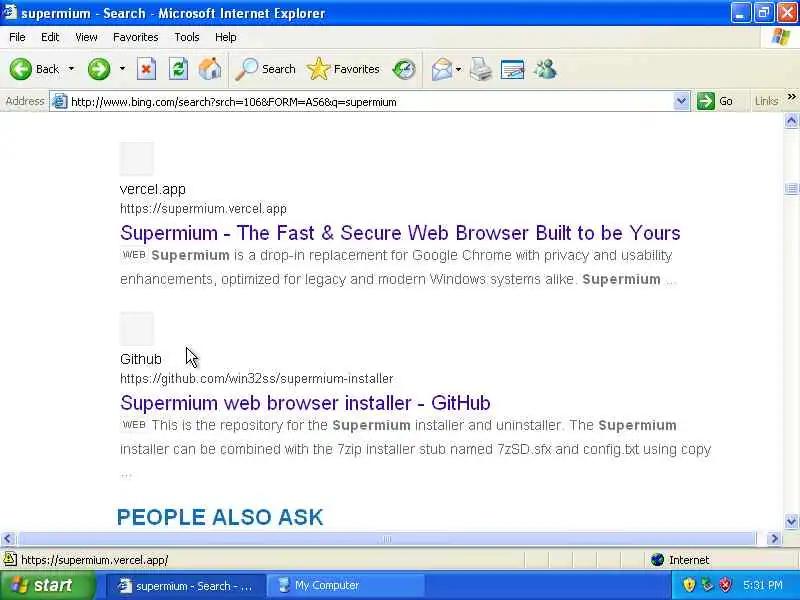Click the github.com/win32ss/supermium-installer URL text
Viewport: 800px width, 600px height.
pyautogui.click(x=257, y=379)
